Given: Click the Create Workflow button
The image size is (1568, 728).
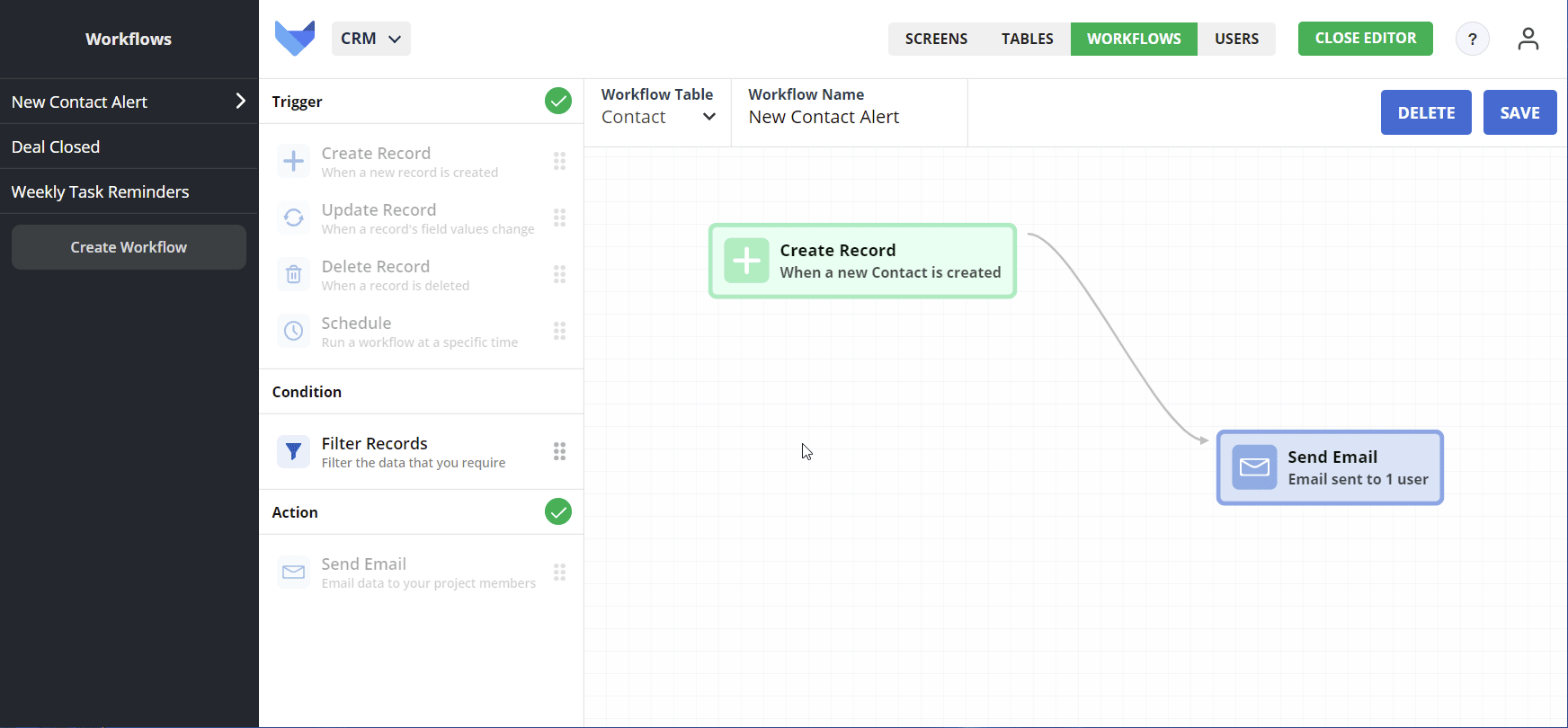Looking at the screenshot, I should click(129, 247).
